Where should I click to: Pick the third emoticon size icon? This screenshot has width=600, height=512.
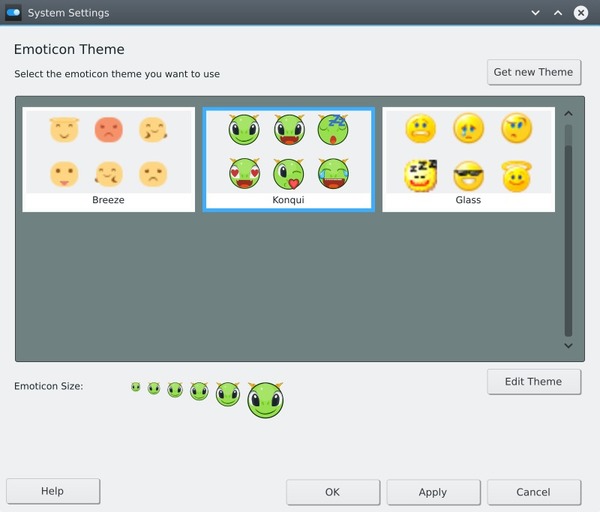[x=175, y=390]
